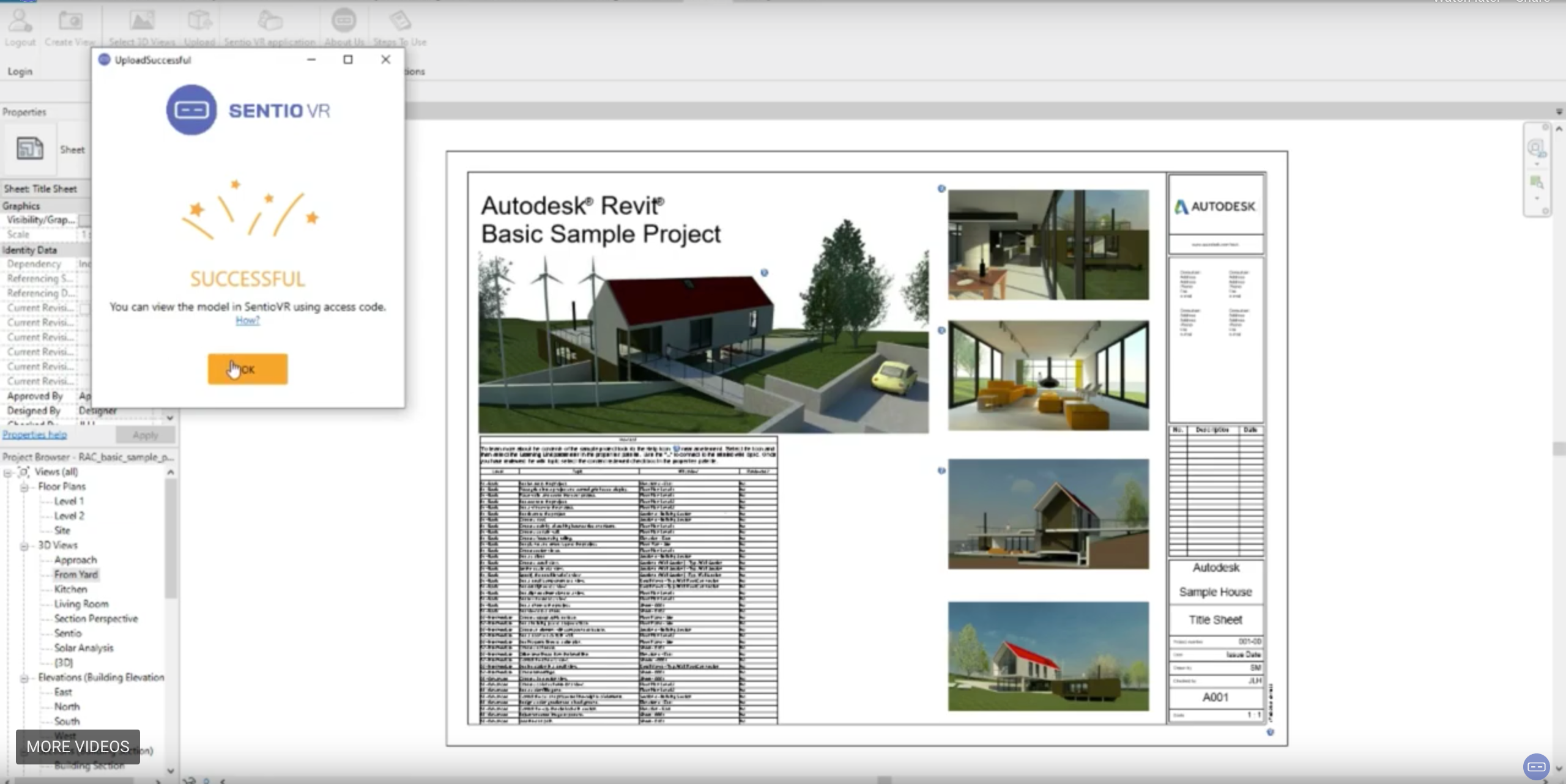The width and height of the screenshot is (1566, 784).
Task: Close the UploadSuccessful dialog
Action: click(x=385, y=59)
